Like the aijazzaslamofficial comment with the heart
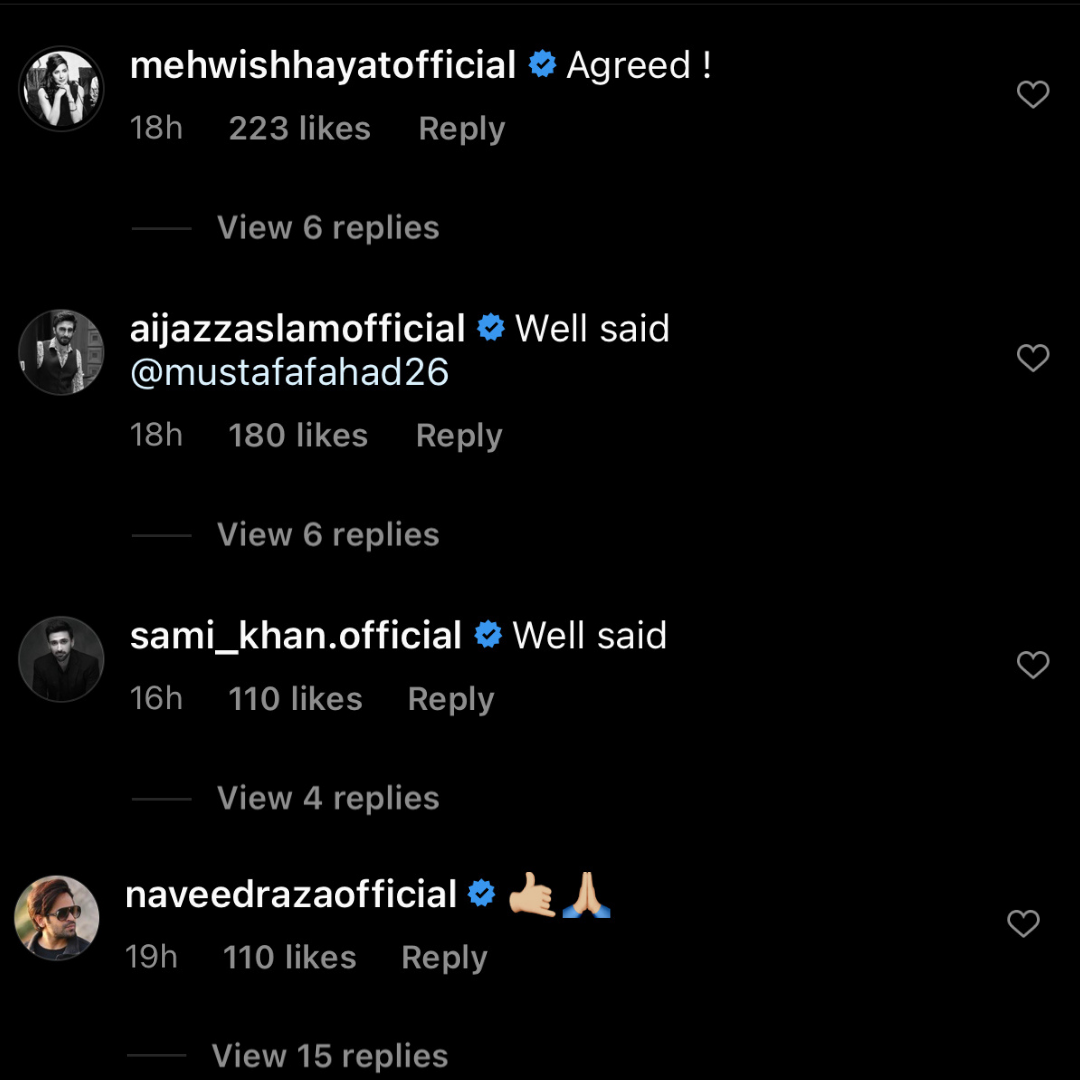 pyautogui.click(x=1032, y=358)
